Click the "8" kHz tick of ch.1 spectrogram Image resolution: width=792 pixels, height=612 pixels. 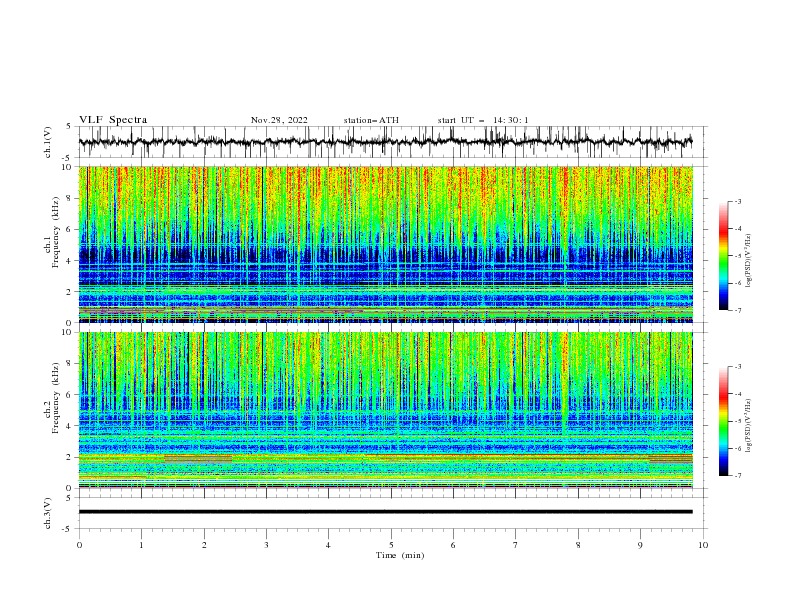[x=69, y=198]
